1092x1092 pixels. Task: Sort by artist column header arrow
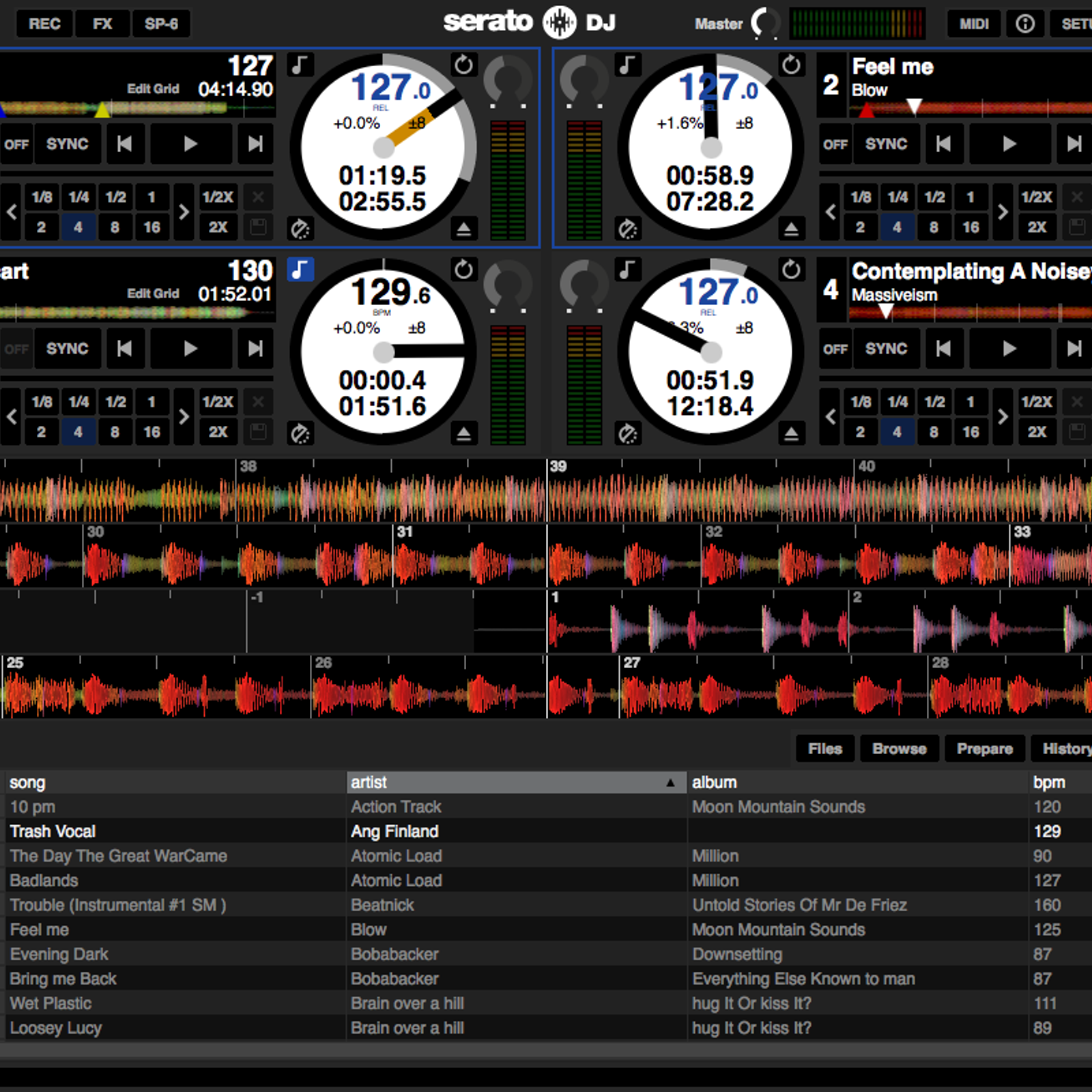[x=670, y=783]
